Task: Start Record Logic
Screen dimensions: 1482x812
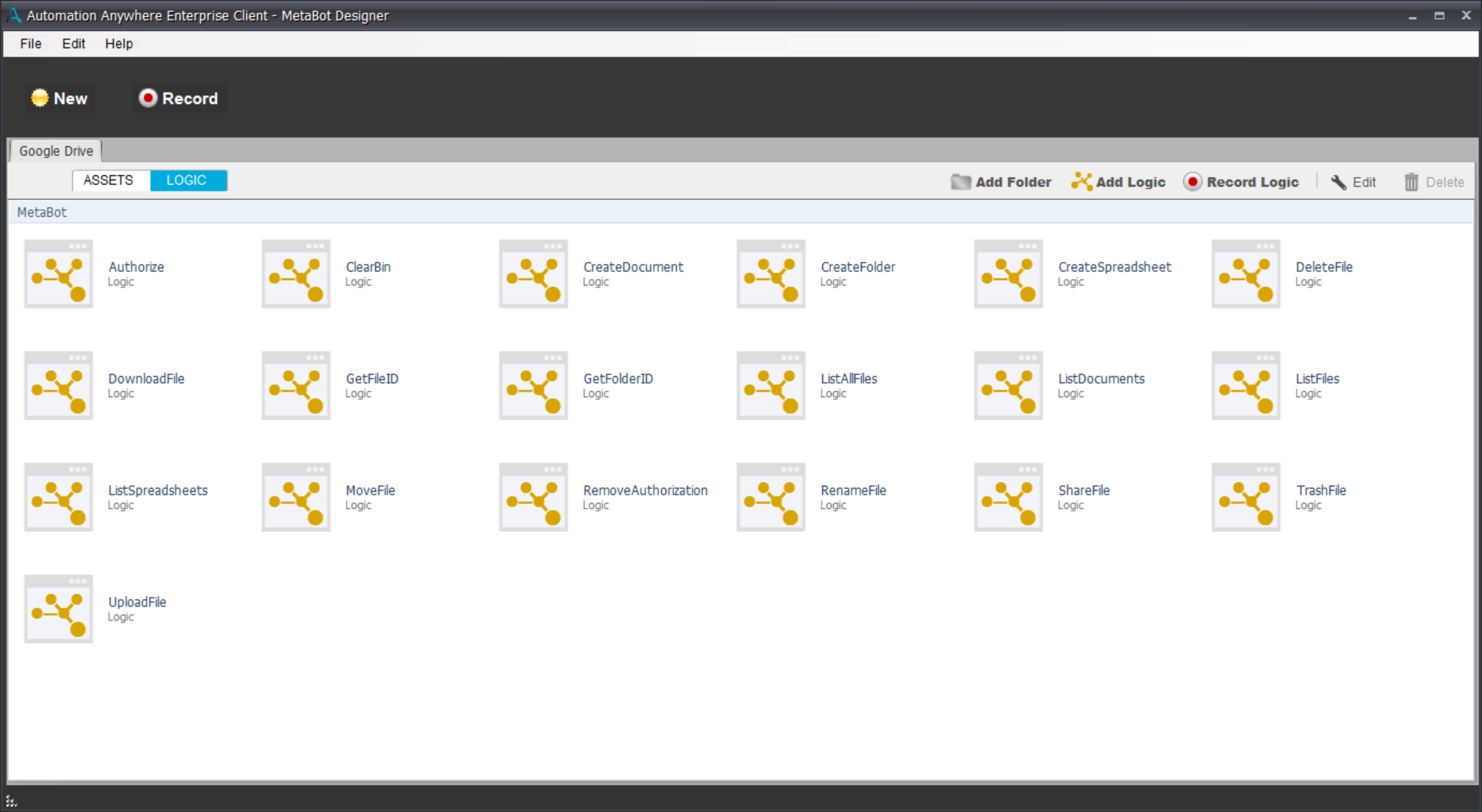Action: coord(1241,182)
